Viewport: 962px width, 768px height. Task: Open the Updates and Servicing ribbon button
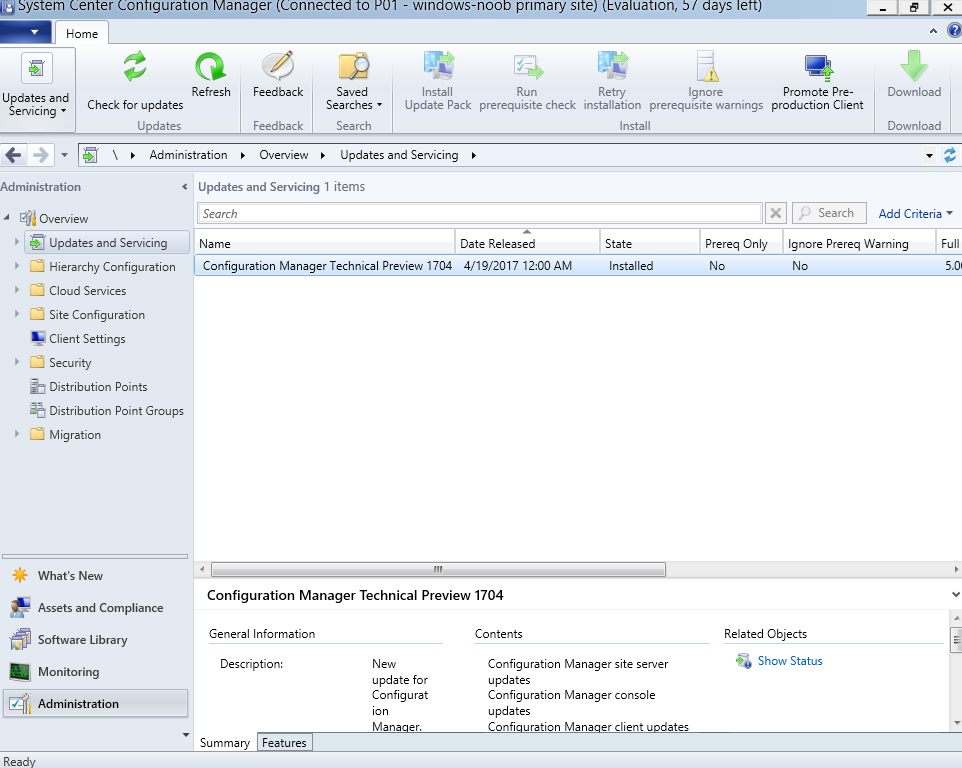36,90
